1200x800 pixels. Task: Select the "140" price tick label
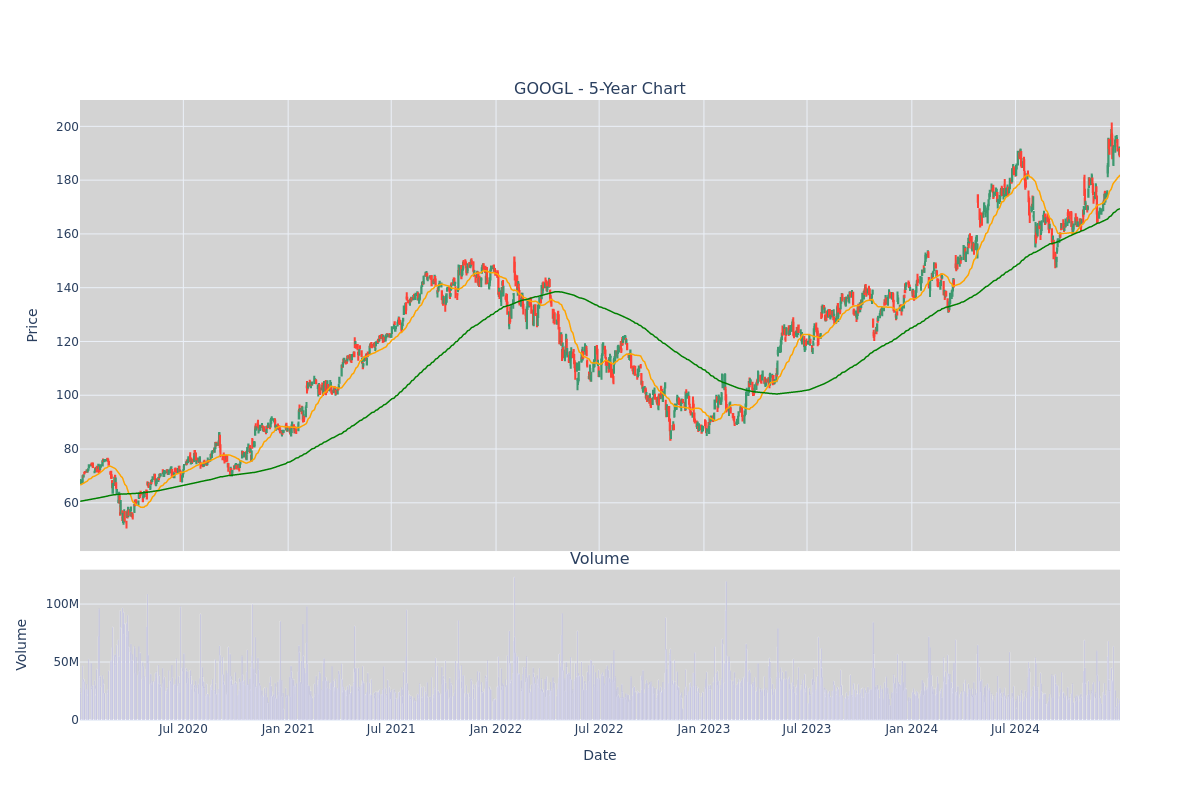pos(67,288)
